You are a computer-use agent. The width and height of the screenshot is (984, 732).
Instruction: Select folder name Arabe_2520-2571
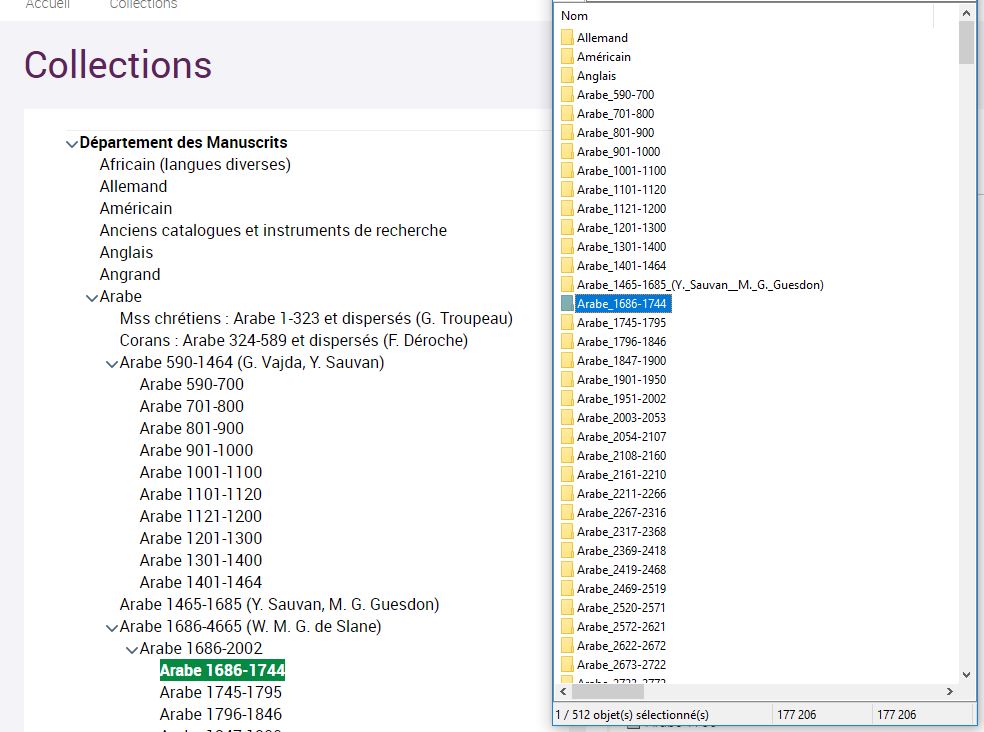pyautogui.click(x=621, y=608)
